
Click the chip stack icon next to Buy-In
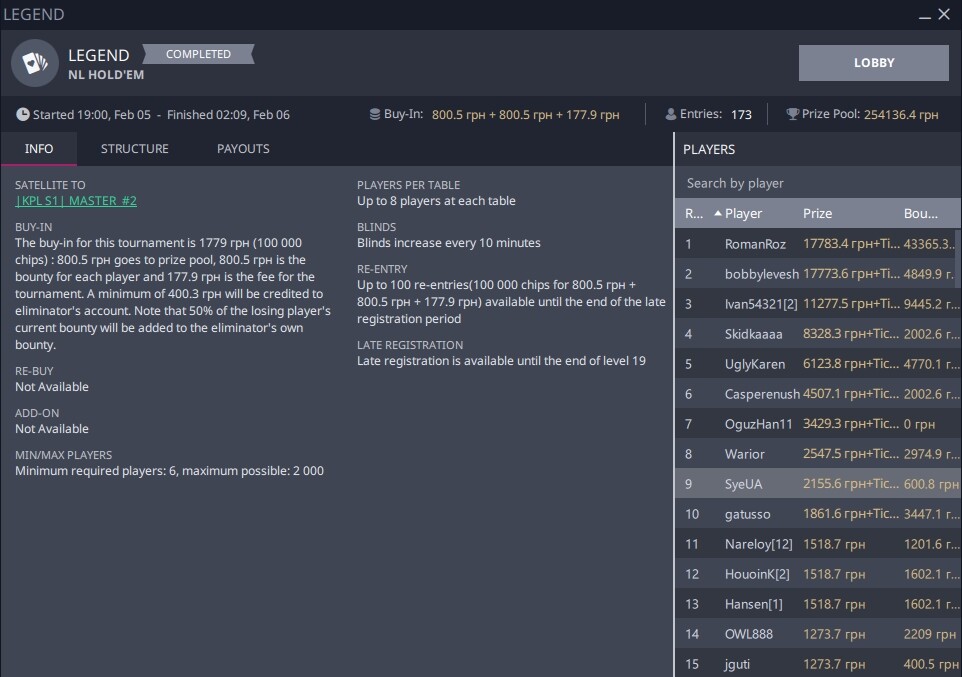coord(374,115)
